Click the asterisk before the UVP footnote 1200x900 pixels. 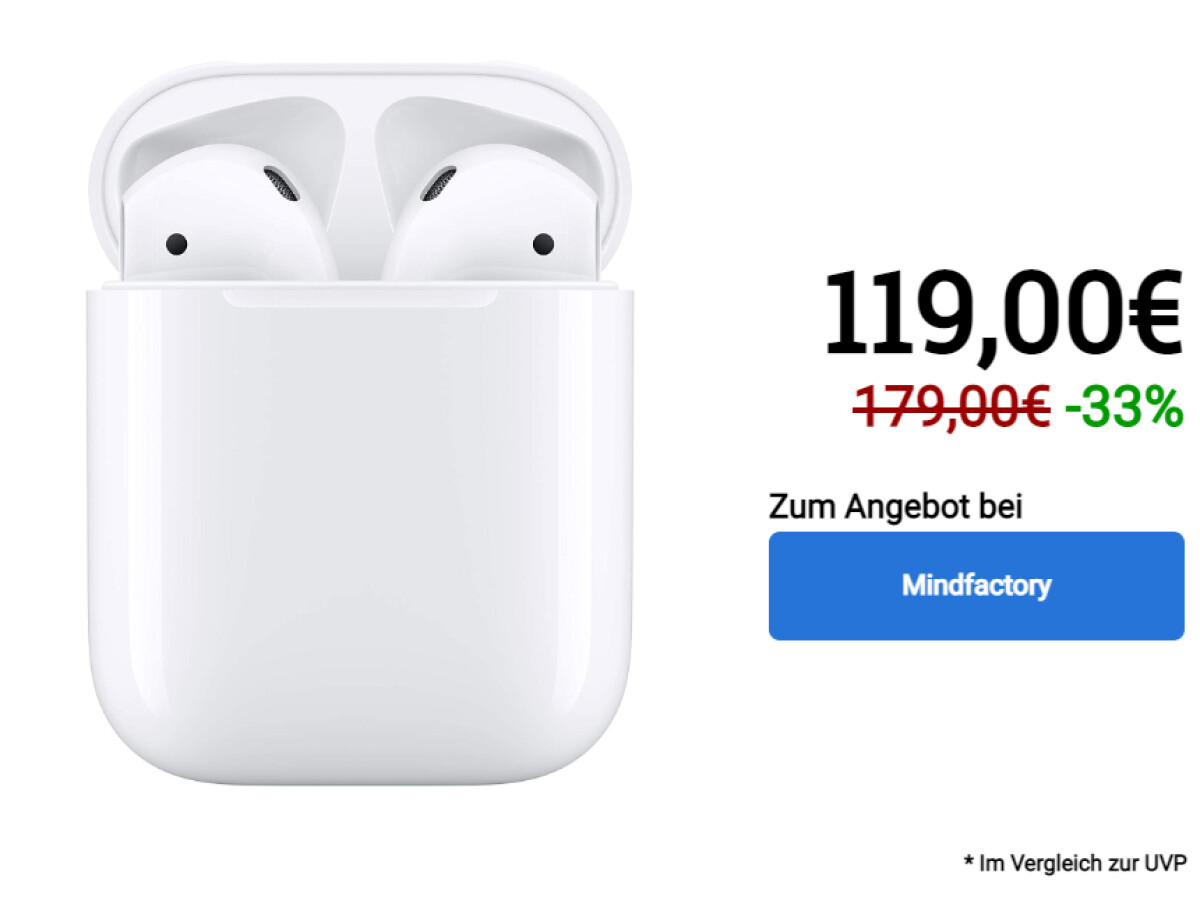click(968, 860)
